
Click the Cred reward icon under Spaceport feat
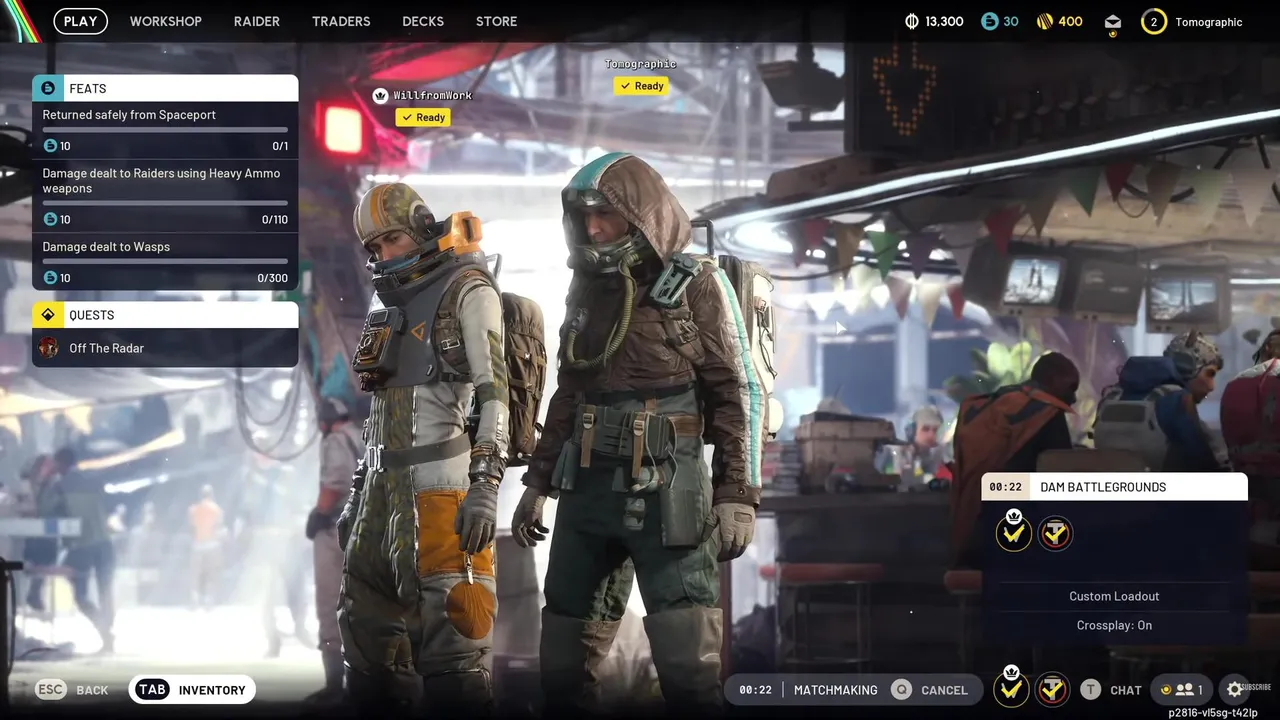click(x=50, y=146)
